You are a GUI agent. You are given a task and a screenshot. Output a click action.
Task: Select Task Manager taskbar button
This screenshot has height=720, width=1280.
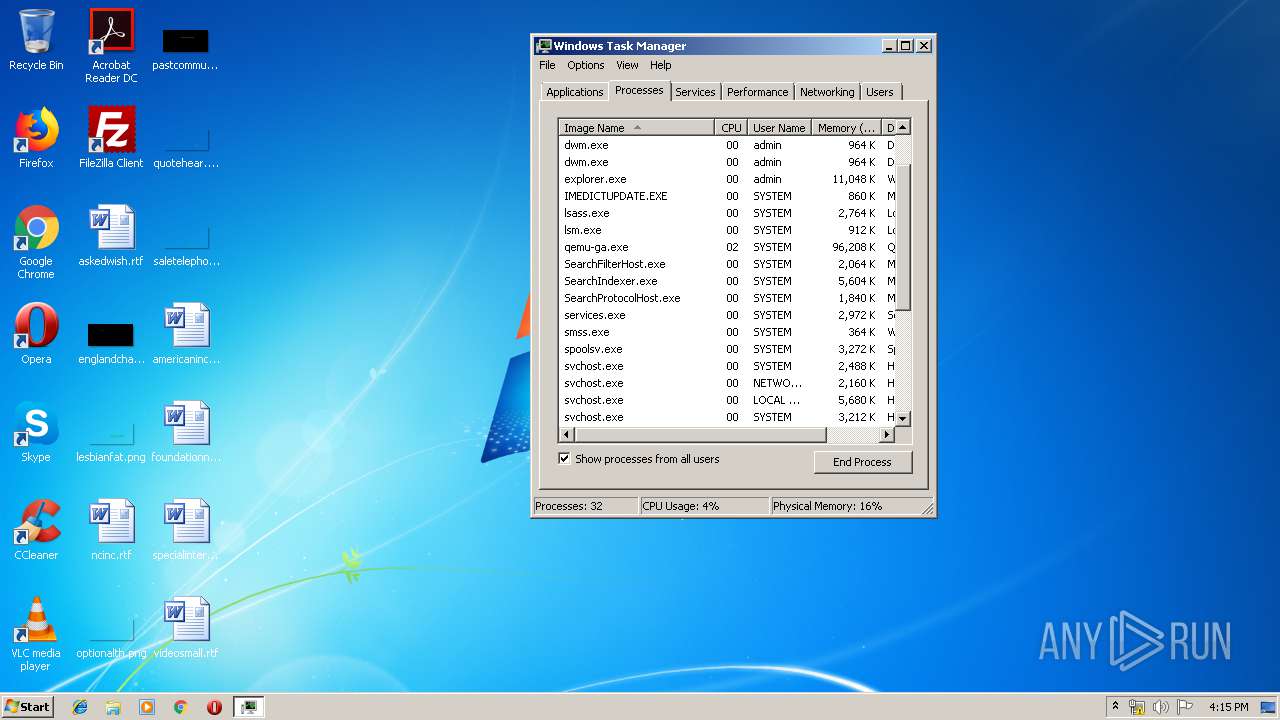point(248,707)
